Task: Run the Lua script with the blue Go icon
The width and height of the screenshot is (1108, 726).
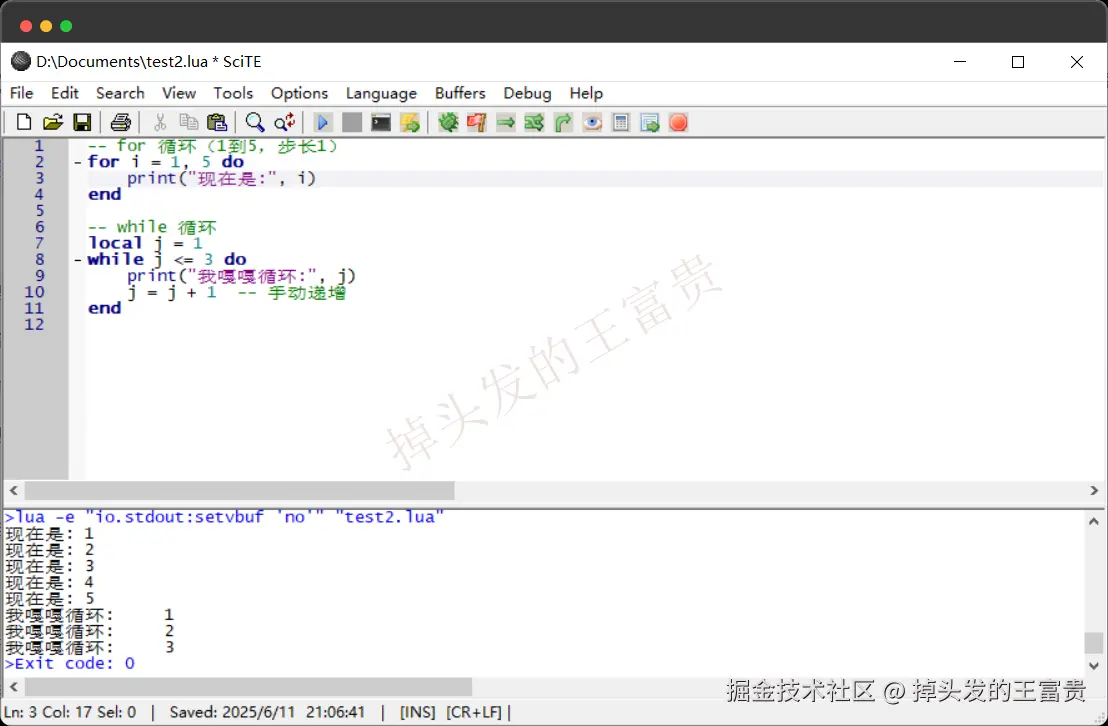Action: pyautogui.click(x=322, y=122)
